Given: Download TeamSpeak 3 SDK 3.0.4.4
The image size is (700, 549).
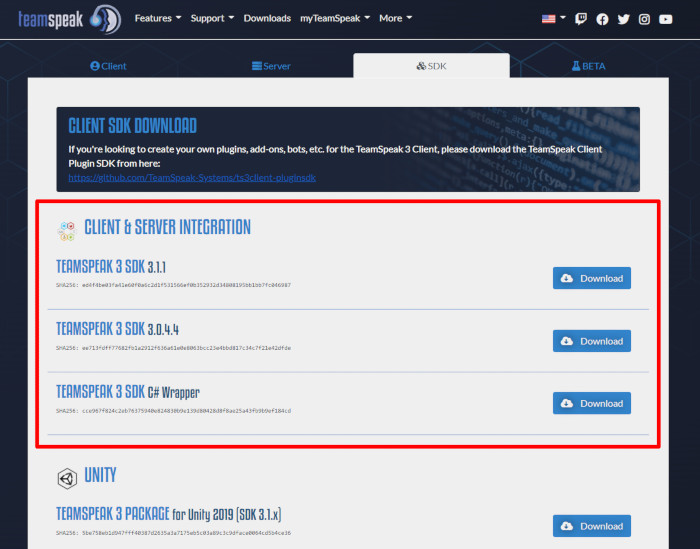Looking at the screenshot, I should (592, 341).
